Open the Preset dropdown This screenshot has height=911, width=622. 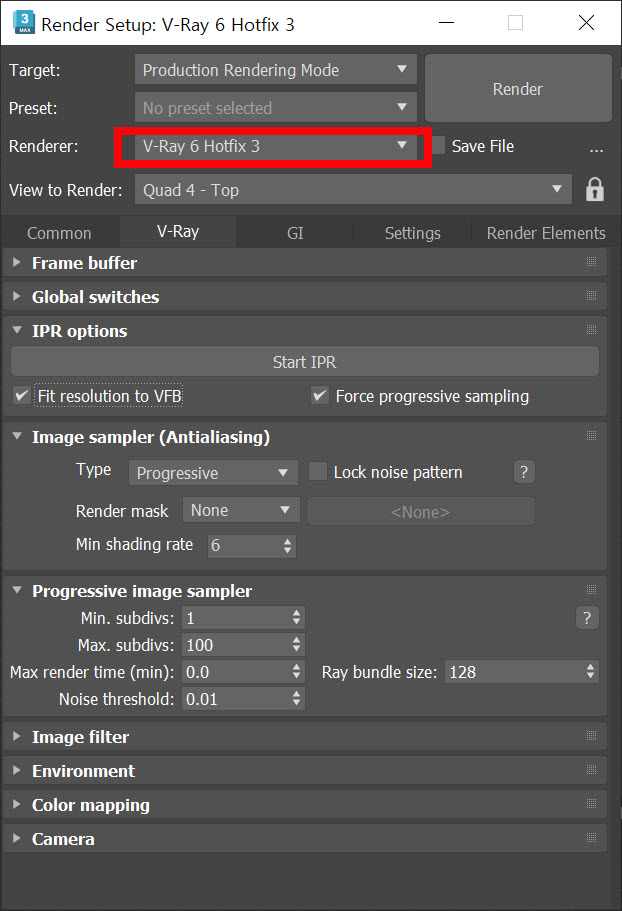(x=276, y=107)
